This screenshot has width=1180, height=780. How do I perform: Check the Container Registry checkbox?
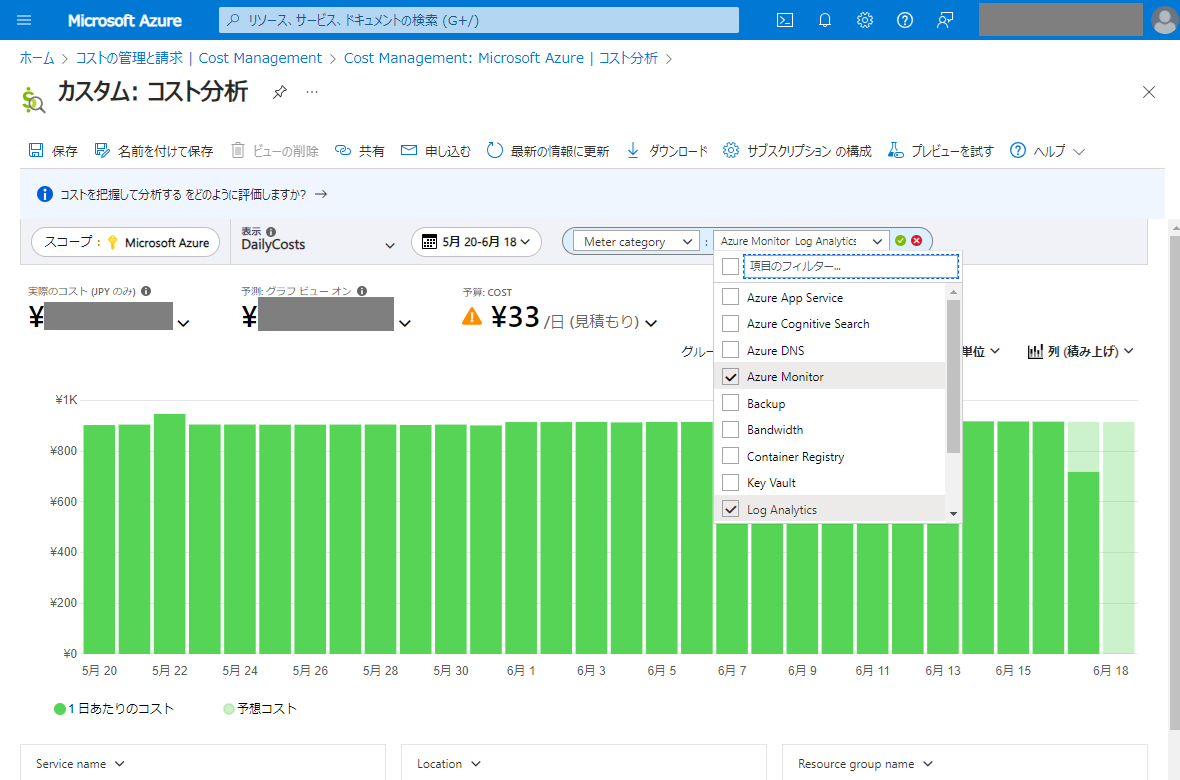click(x=730, y=456)
